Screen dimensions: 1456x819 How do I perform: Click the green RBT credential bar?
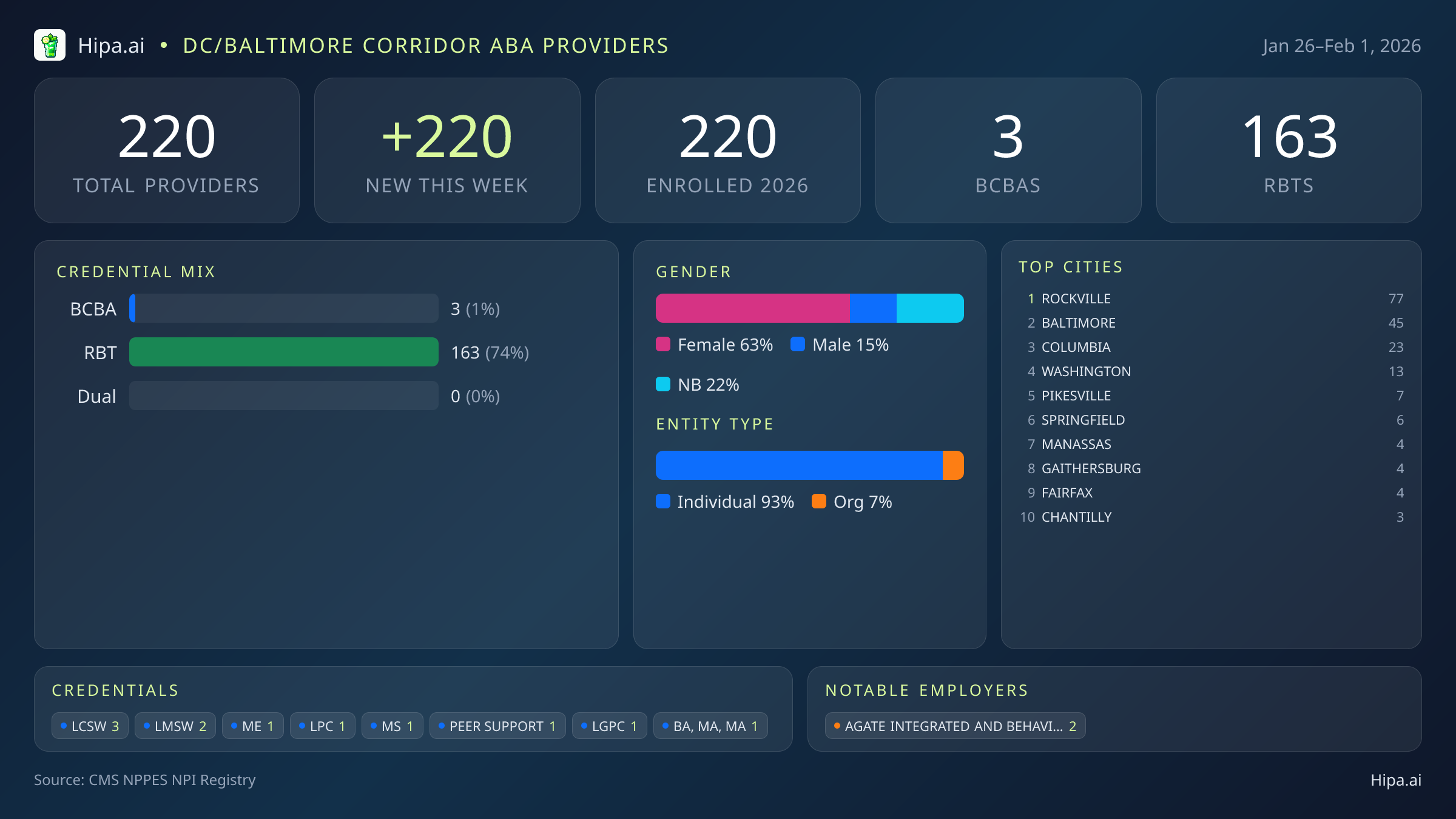[x=283, y=352]
